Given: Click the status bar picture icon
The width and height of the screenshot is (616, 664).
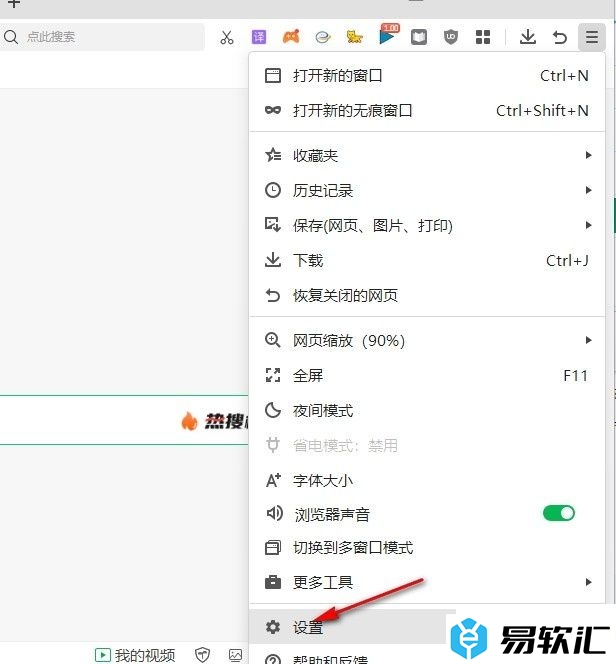Looking at the screenshot, I should (235, 655).
